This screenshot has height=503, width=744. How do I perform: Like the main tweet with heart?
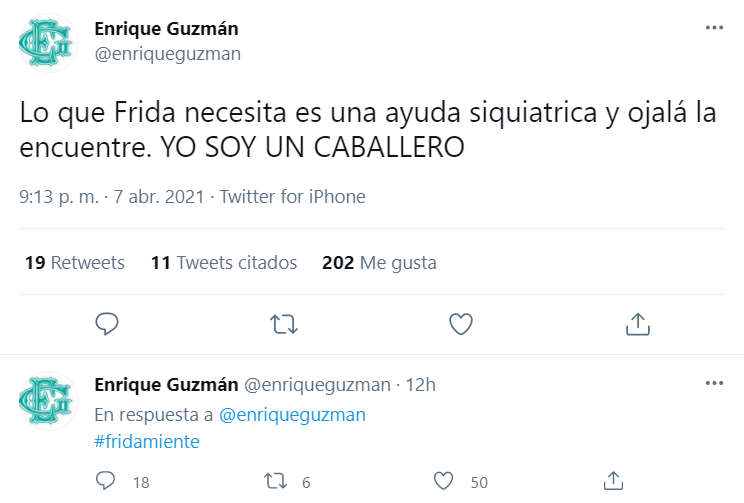pyautogui.click(x=460, y=324)
